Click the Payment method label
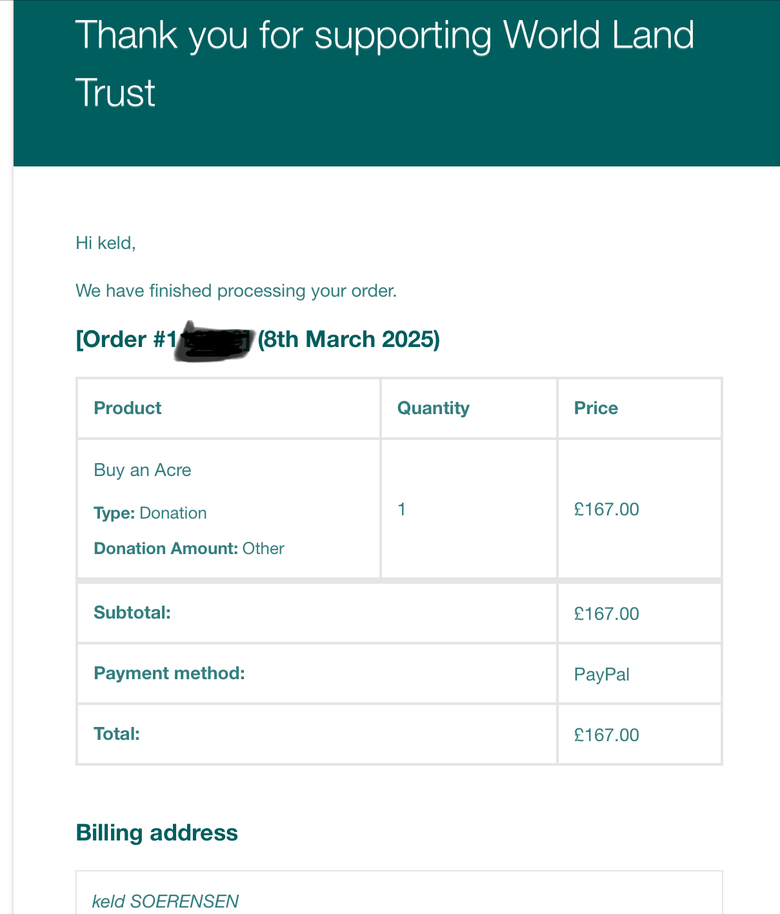The height and width of the screenshot is (914, 780). pos(169,673)
